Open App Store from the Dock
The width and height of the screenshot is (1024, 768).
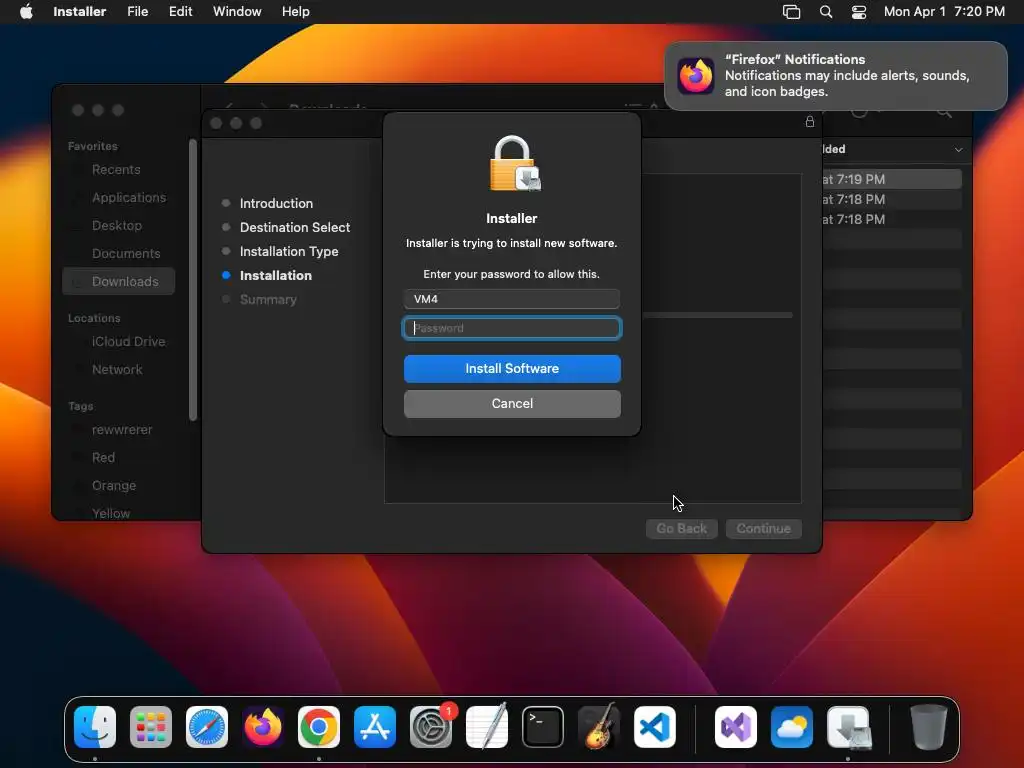tap(375, 727)
